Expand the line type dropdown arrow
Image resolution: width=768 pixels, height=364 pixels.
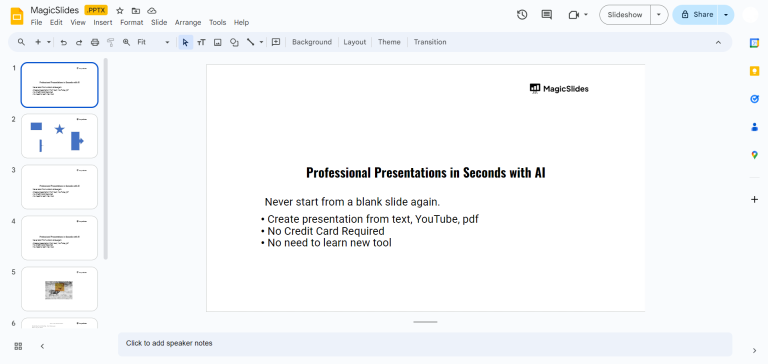click(x=261, y=42)
